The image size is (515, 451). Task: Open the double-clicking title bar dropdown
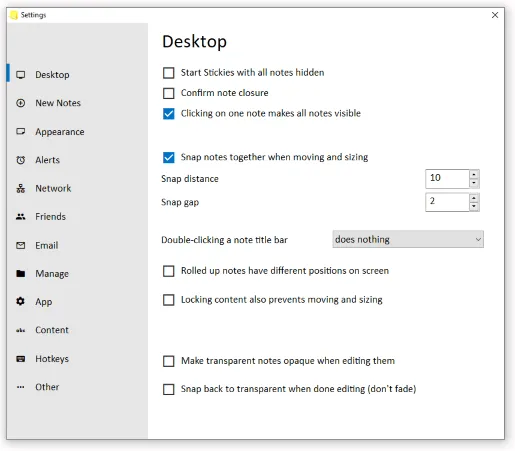(408, 239)
